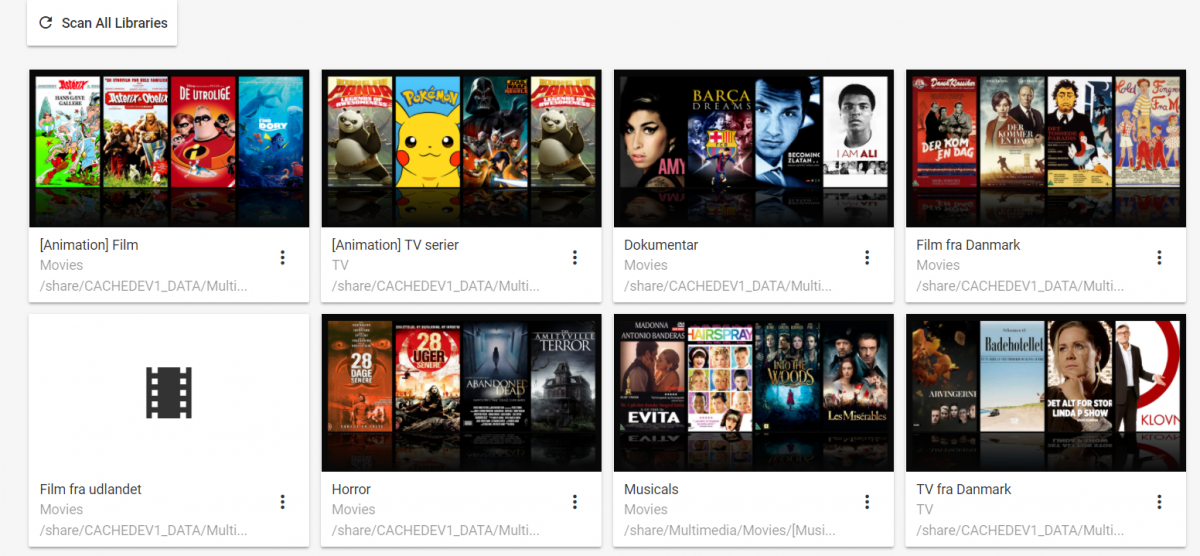Click the folder path under Horror
The height and width of the screenshot is (556, 1200).
pos(435,530)
